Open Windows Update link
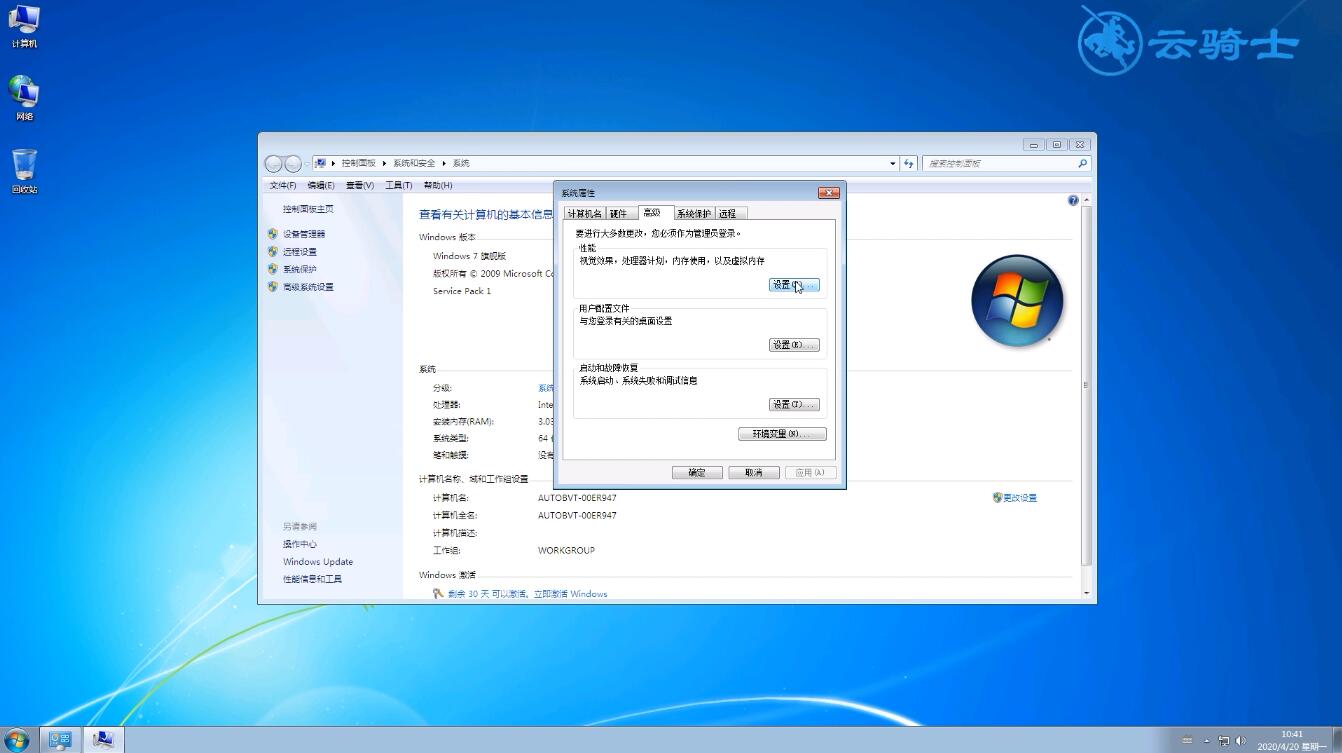1342x753 pixels. point(318,562)
